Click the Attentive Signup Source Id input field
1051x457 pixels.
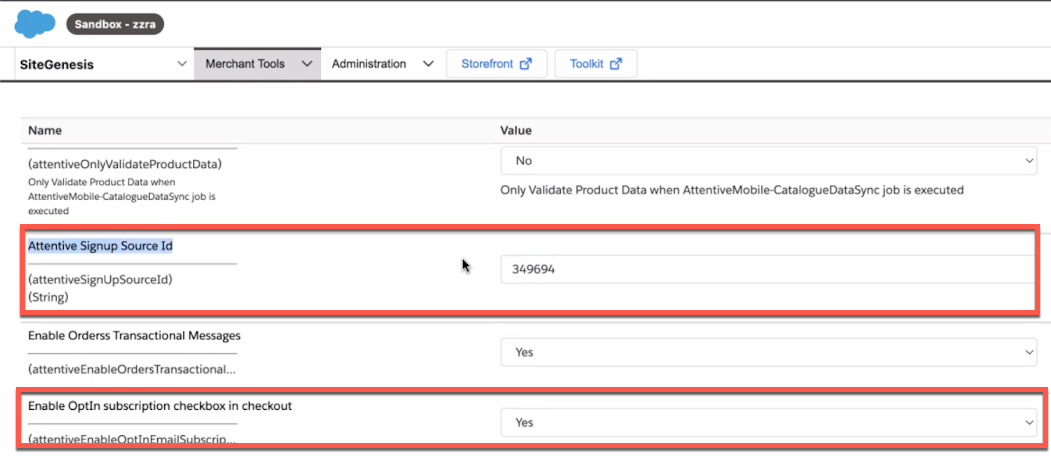tap(769, 269)
